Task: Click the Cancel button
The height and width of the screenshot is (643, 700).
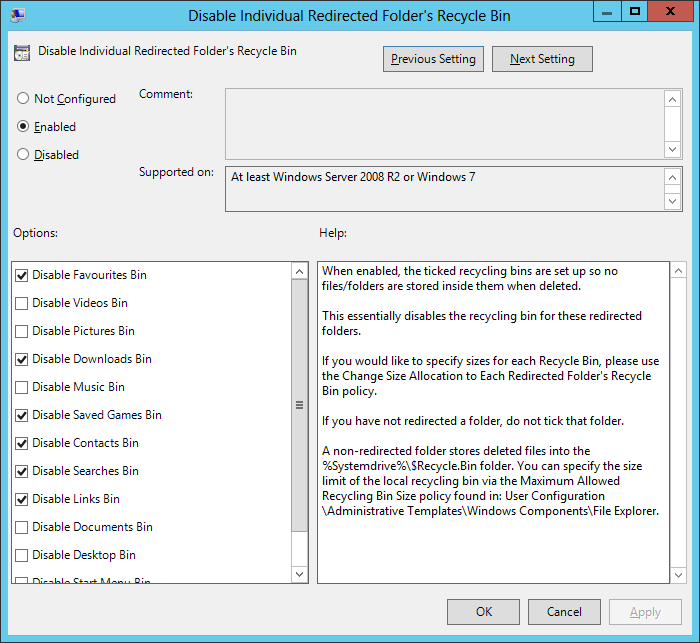Action: (564, 612)
